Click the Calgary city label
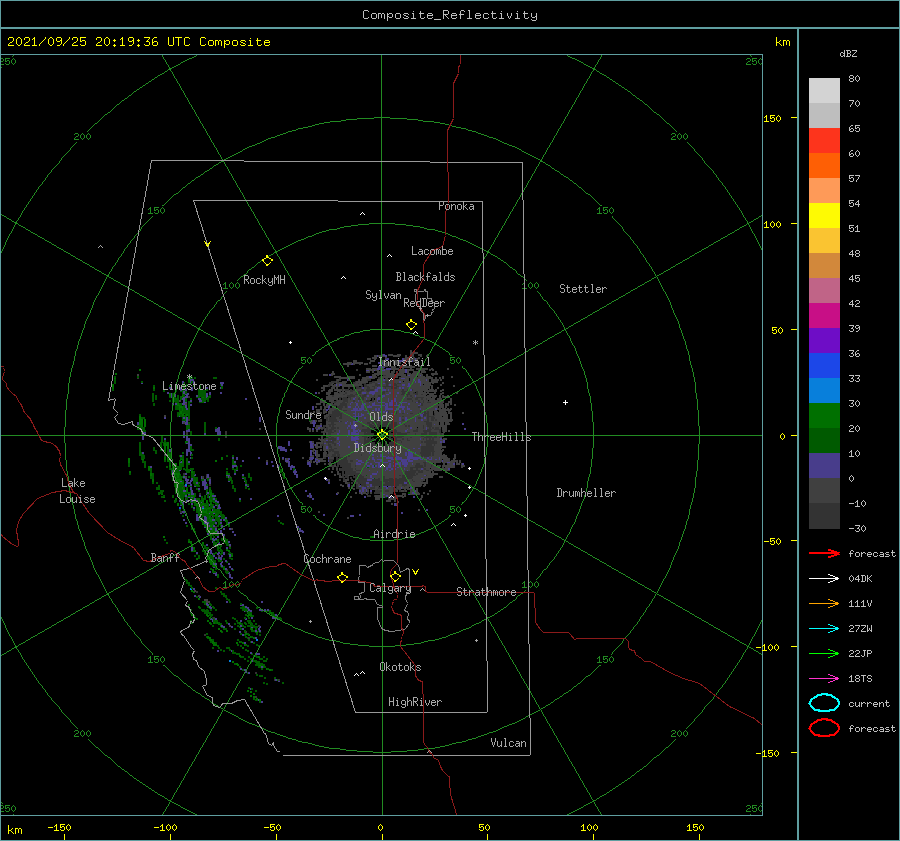The image size is (900, 841). (390, 588)
